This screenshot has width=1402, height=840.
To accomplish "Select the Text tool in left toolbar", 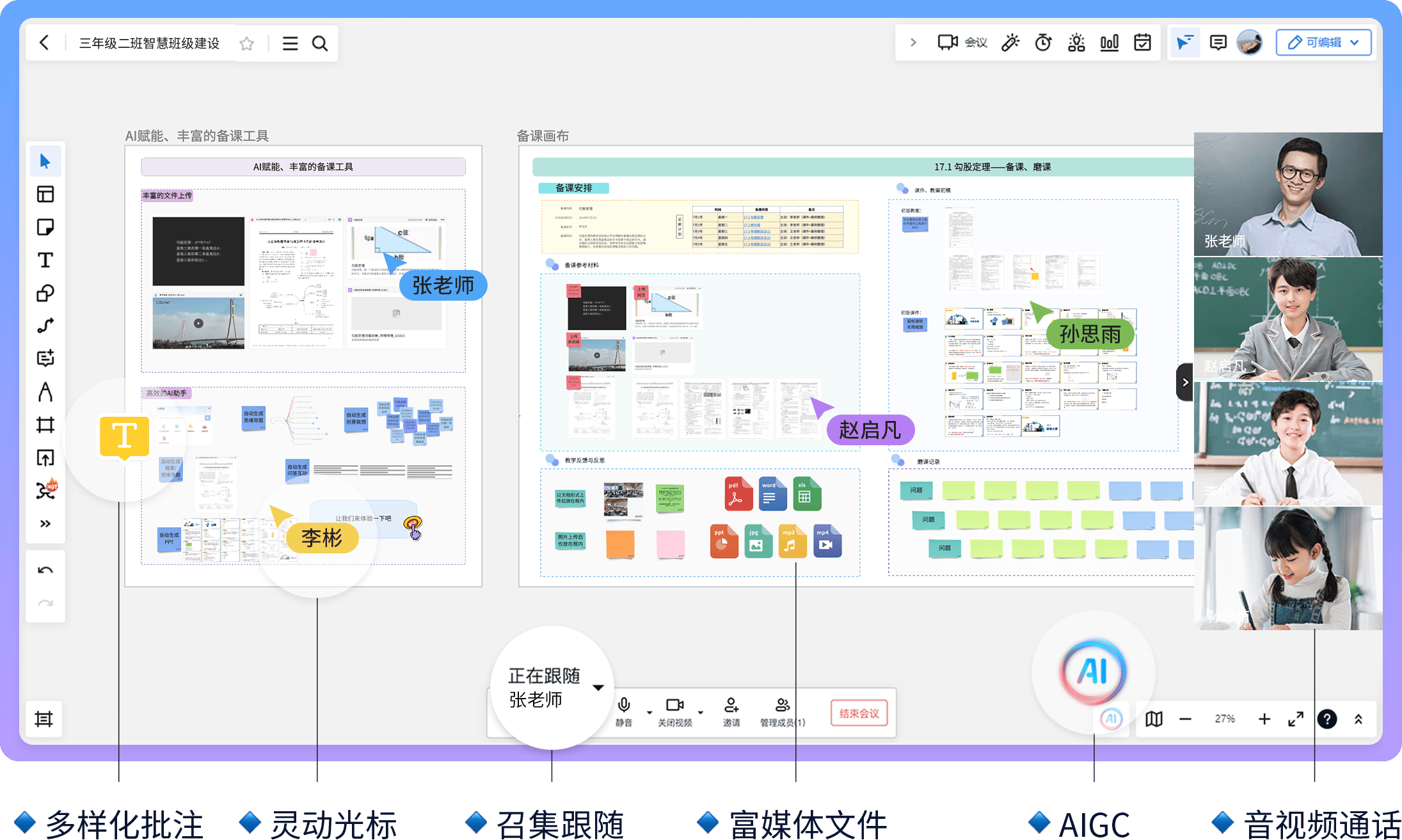I will [45, 260].
